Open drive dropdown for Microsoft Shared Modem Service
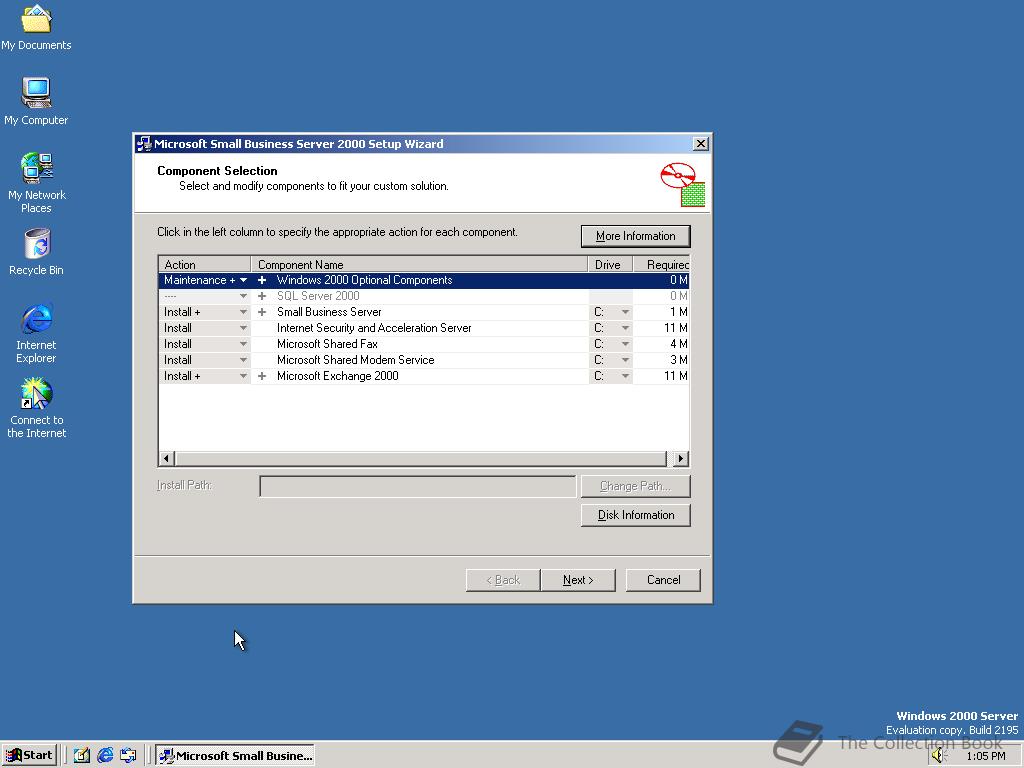The width and height of the screenshot is (1024, 768). pos(625,360)
